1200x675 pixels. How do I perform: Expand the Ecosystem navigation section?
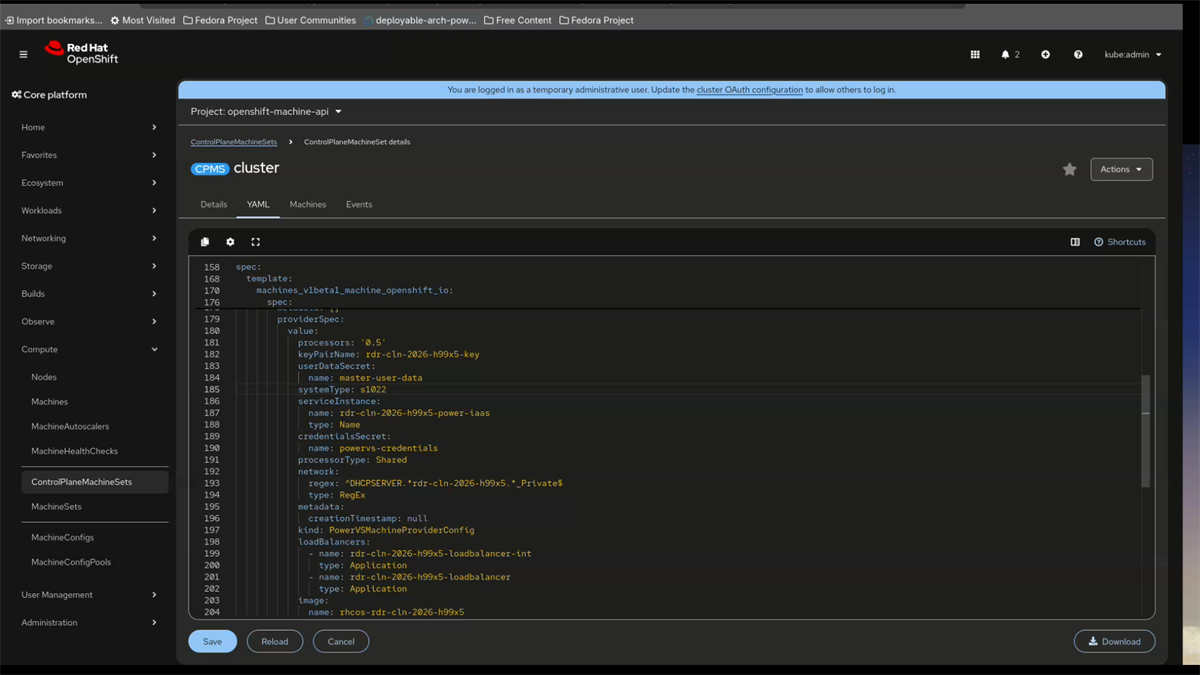pos(89,183)
